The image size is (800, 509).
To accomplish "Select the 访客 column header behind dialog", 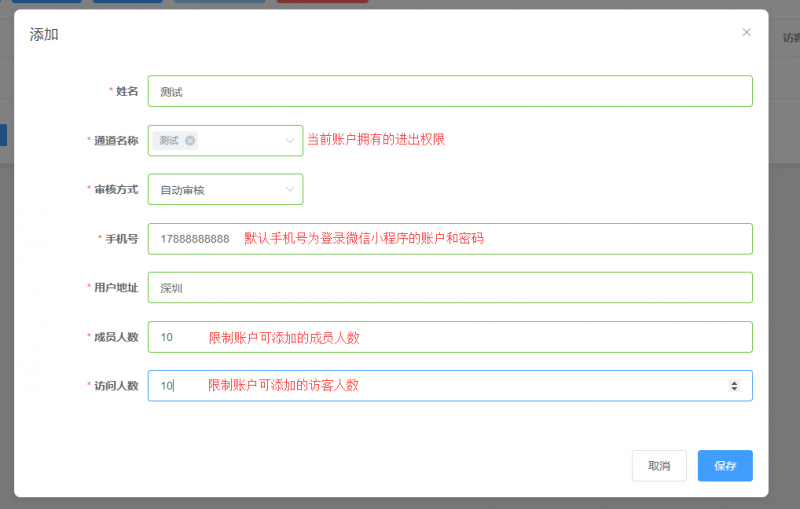I will tap(790, 38).
